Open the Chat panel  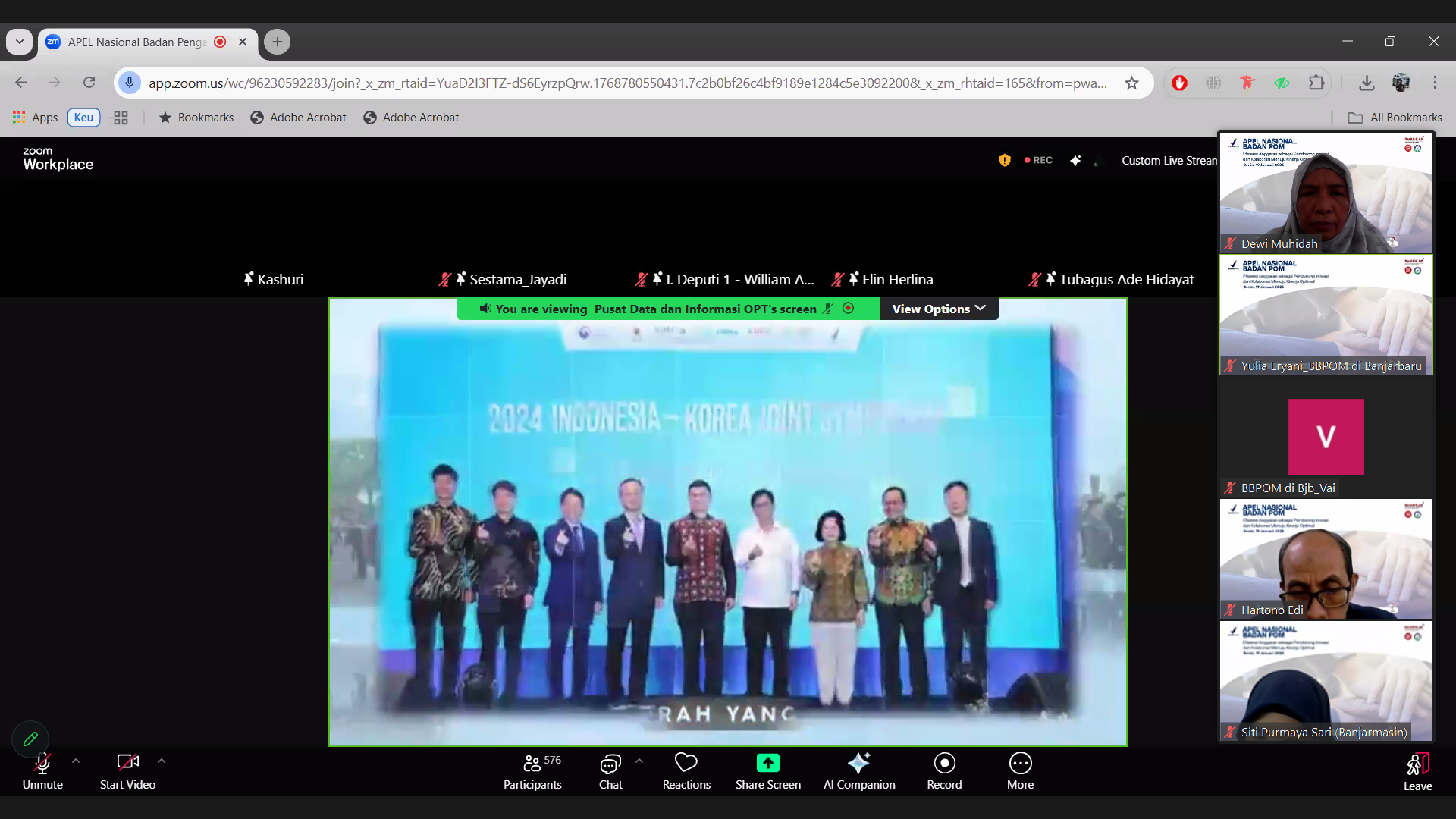coord(610,770)
